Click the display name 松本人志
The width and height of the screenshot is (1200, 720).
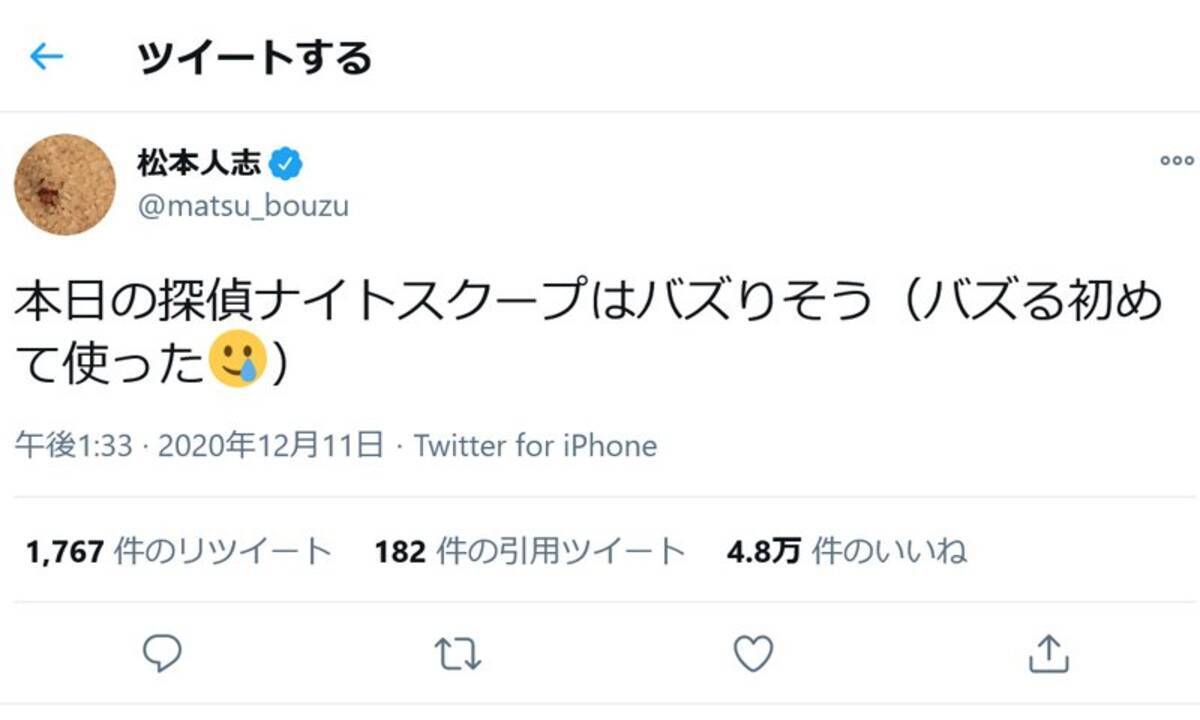(199, 162)
